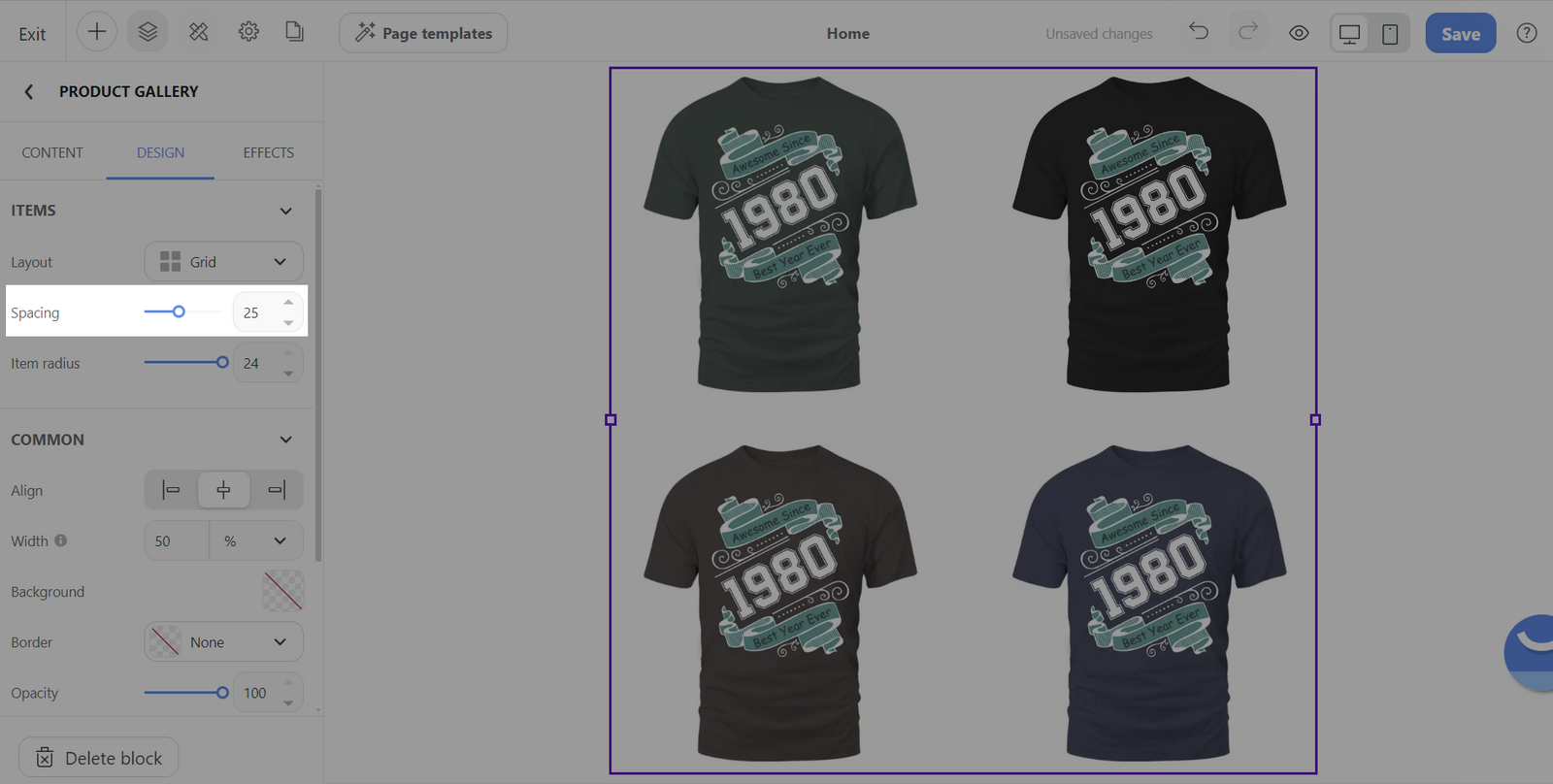Switch to mobile view mode
Image resolution: width=1553 pixels, height=784 pixels.
coord(1390,33)
